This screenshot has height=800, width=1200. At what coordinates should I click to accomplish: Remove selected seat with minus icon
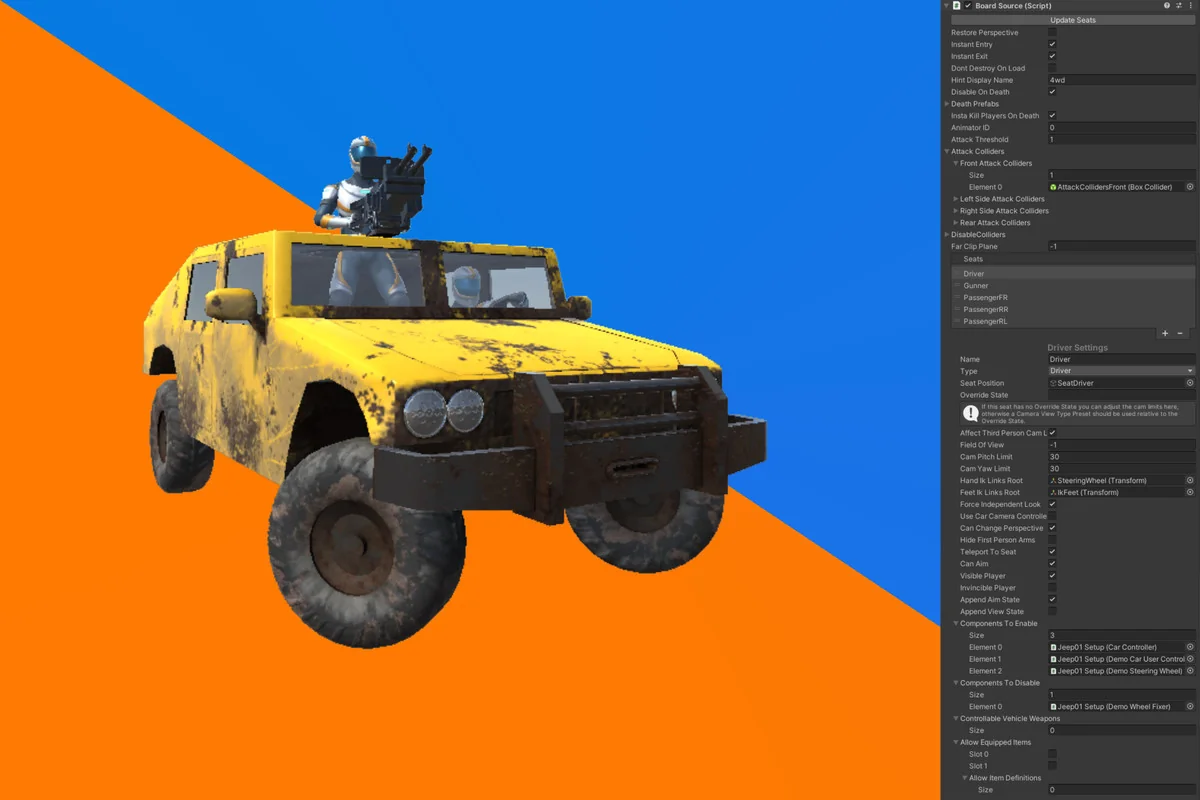[1180, 333]
